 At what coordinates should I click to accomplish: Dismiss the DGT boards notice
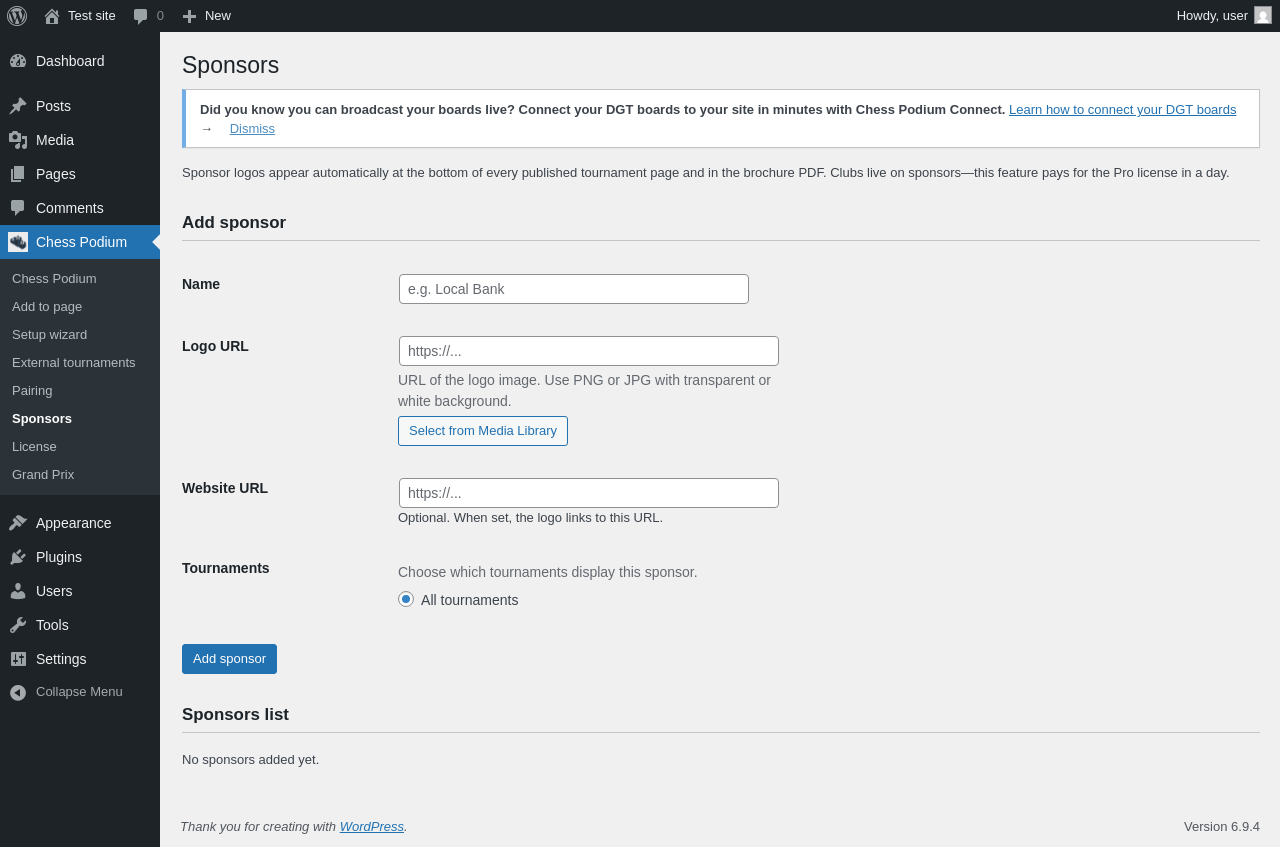coord(252,128)
